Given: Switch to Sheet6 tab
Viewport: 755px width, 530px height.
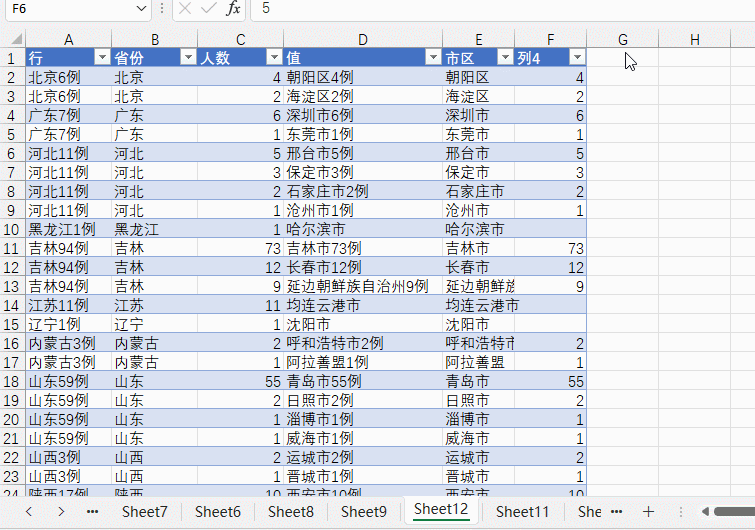Looking at the screenshot, I should coord(218,511).
